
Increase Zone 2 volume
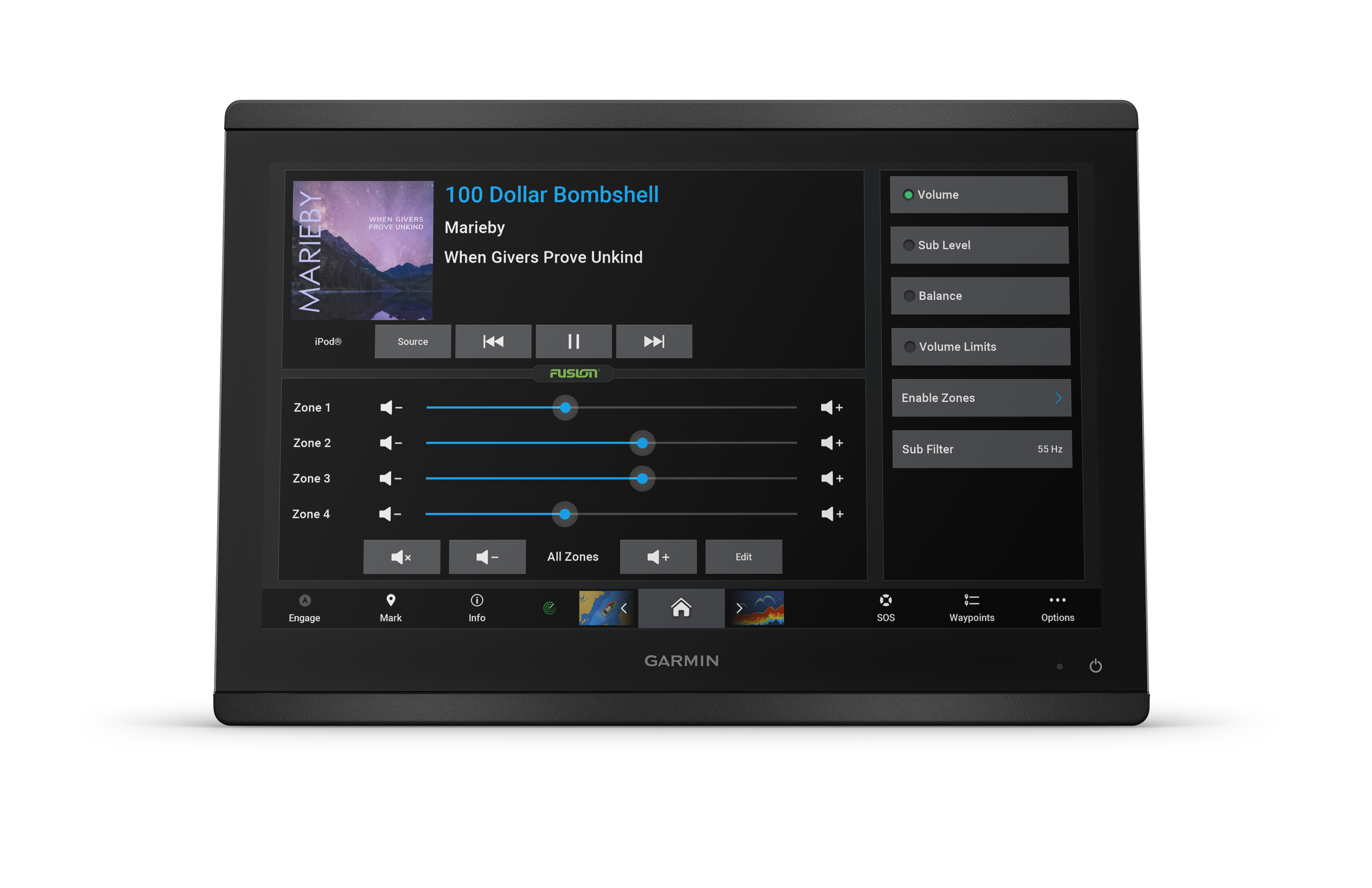coord(832,443)
